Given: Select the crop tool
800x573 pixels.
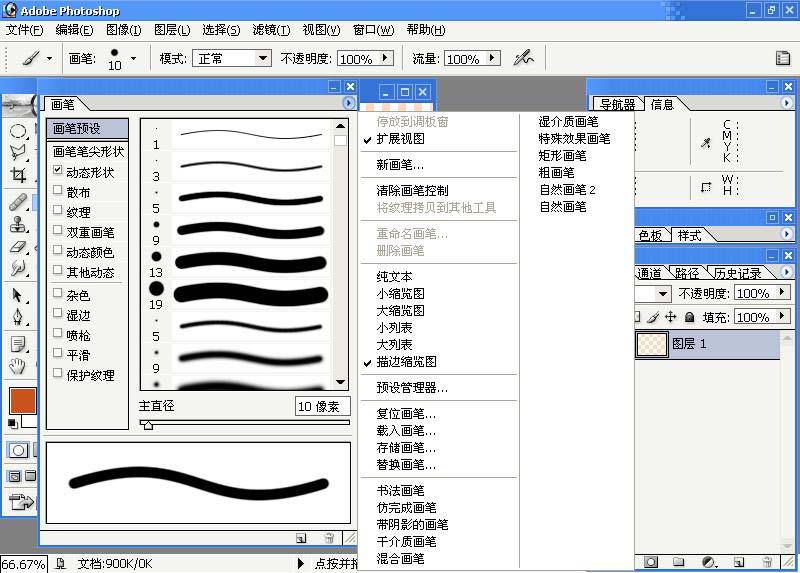Looking at the screenshot, I should pyautogui.click(x=18, y=175).
